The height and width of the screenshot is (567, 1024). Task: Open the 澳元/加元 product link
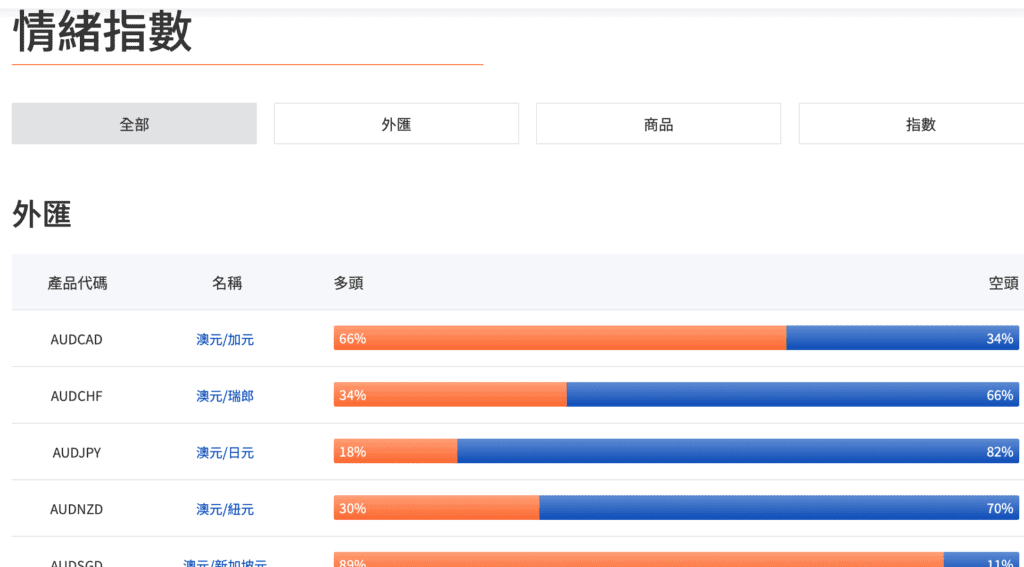[225, 340]
